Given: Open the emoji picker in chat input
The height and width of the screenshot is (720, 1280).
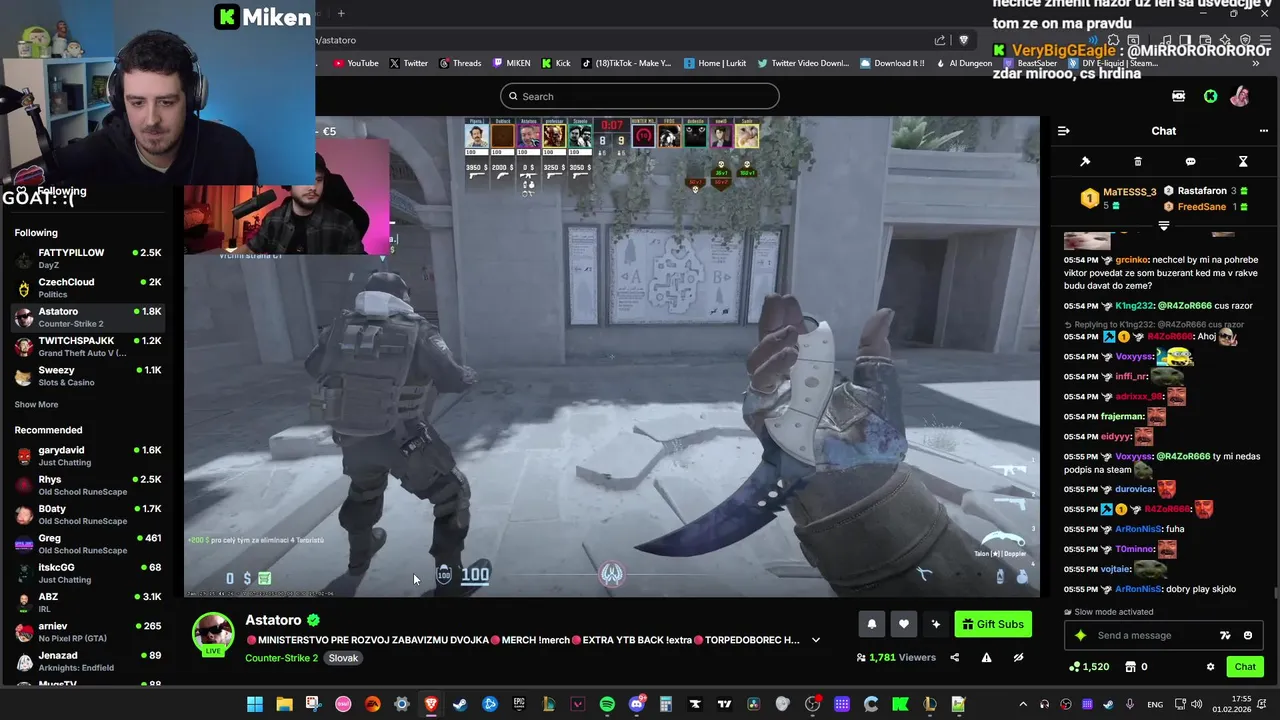Looking at the screenshot, I should click(x=1248, y=635).
